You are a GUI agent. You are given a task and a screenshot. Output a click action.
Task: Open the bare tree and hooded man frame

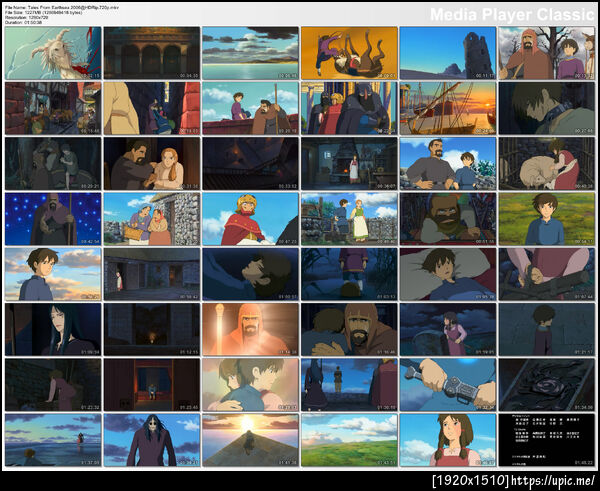pyautogui.click(x=547, y=53)
